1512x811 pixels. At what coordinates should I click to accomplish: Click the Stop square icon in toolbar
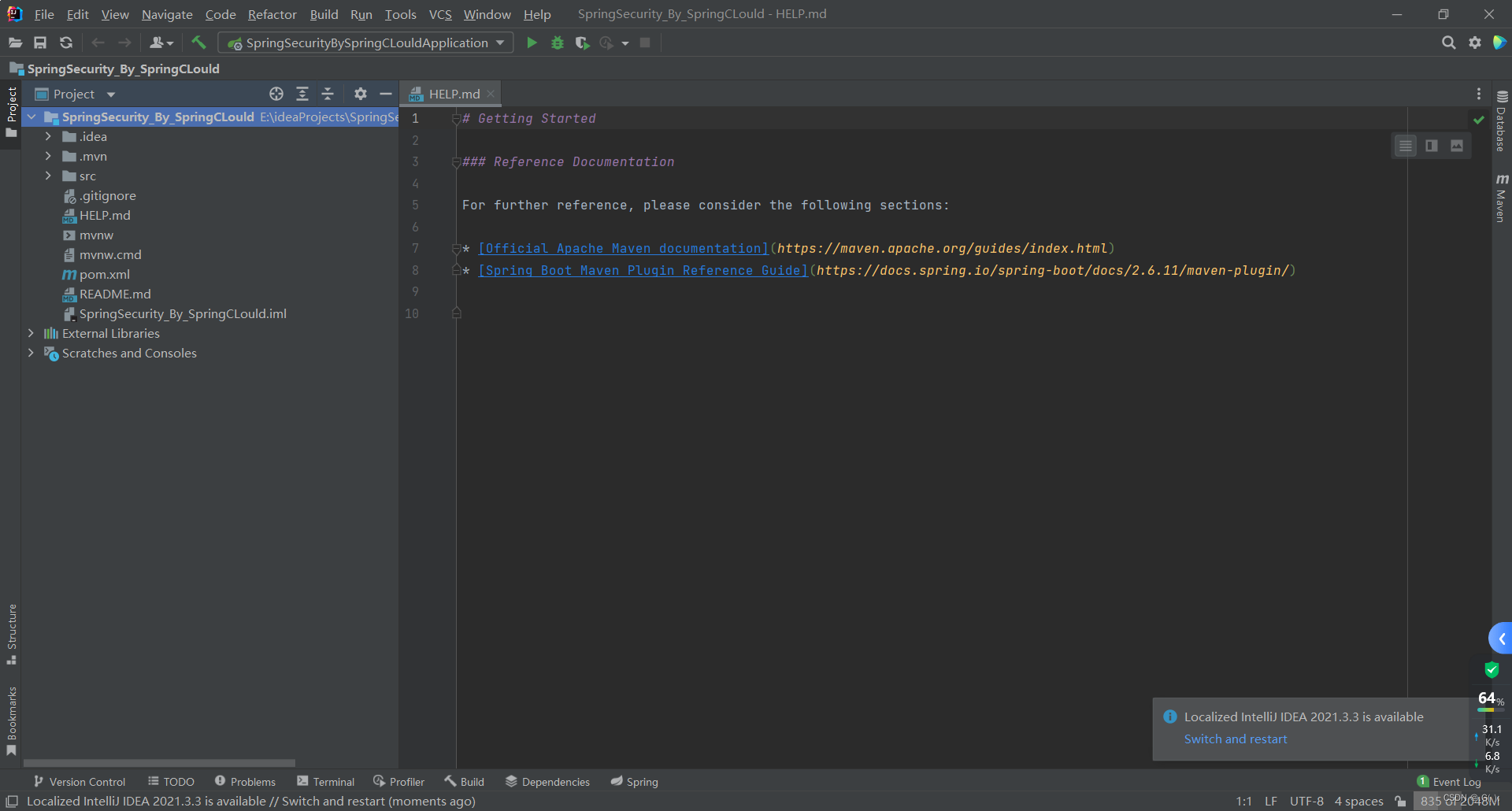coord(645,43)
